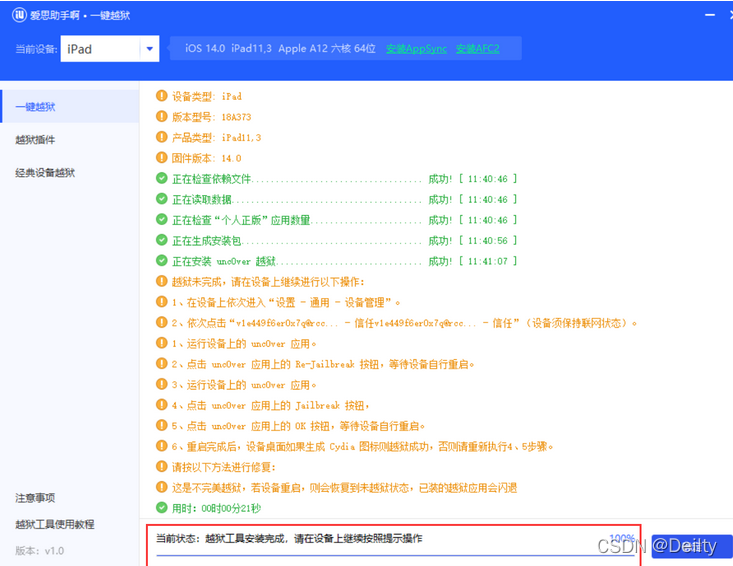
Task: Click green check beside 正在安装 unc0ver 越狱
Action: point(162,260)
